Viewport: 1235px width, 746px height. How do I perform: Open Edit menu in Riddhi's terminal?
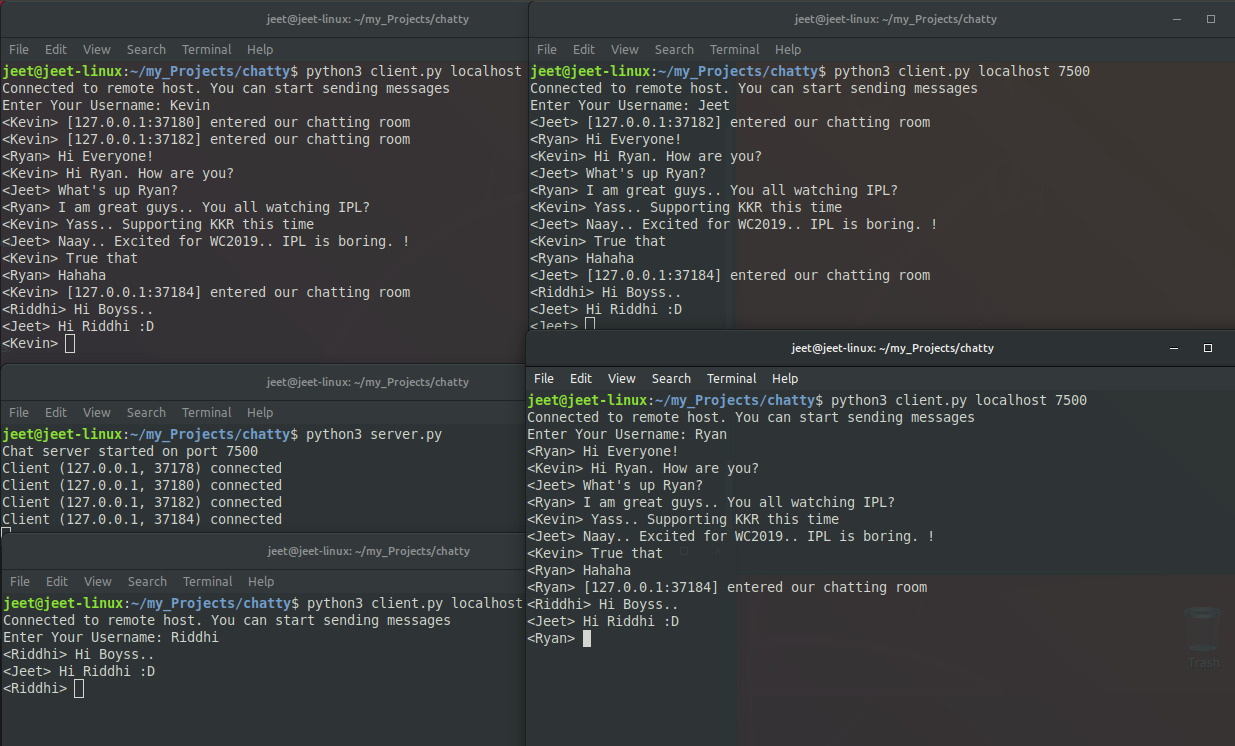click(57, 581)
